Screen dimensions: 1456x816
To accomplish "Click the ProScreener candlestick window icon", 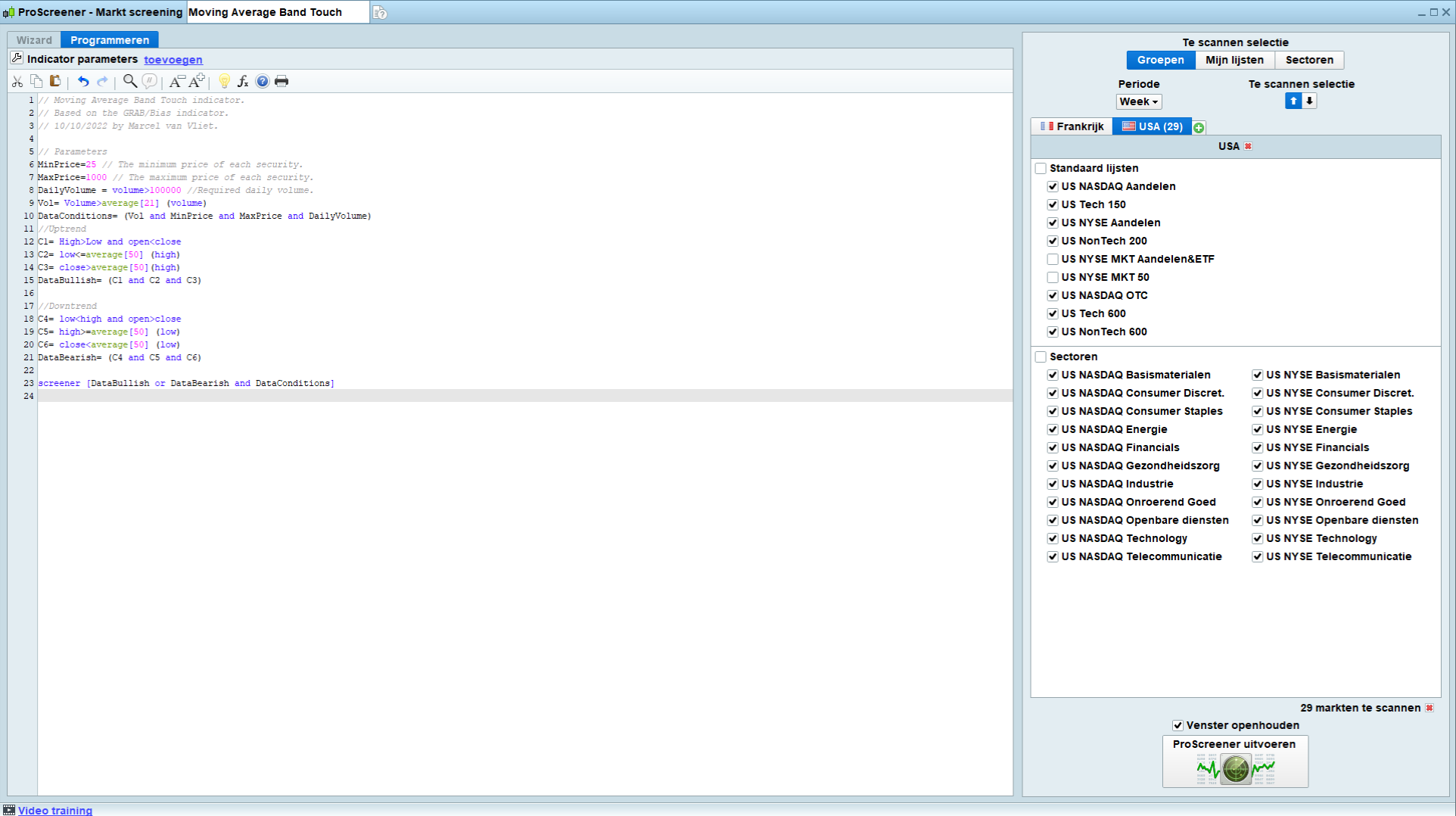I will pos(9,12).
